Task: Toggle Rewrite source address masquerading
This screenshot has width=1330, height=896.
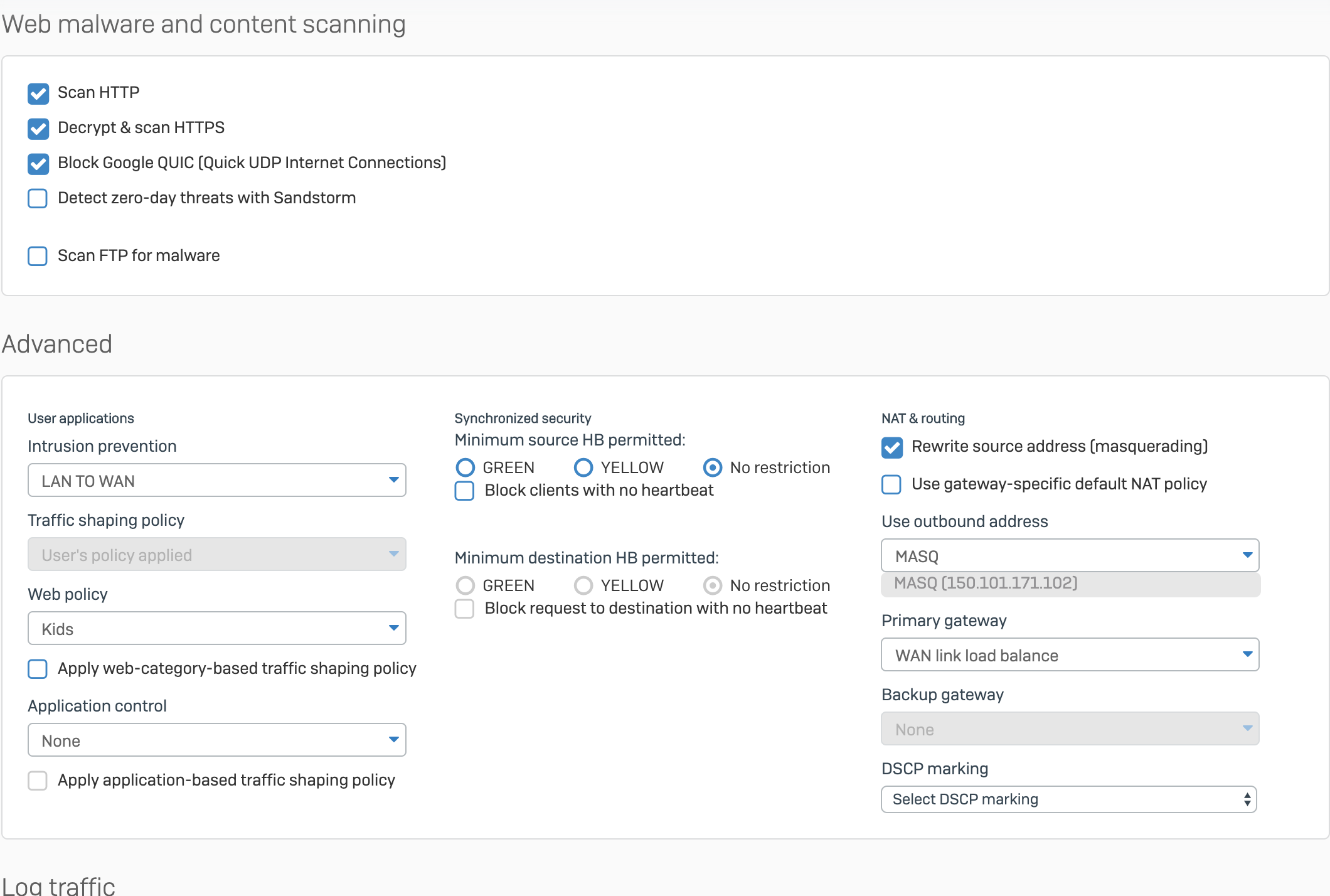Action: (892, 447)
